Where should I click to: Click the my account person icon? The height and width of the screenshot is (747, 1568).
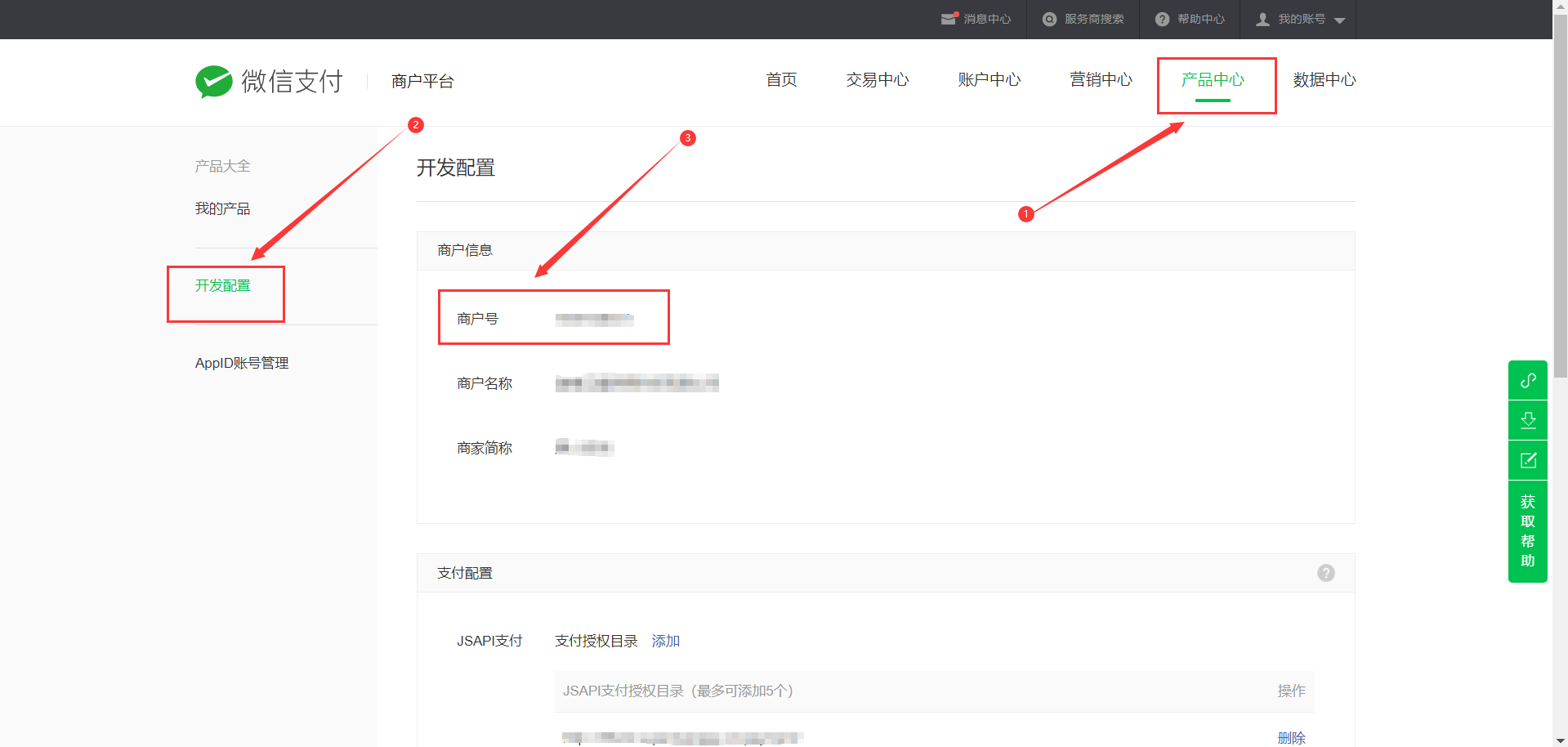(x=1263, y=20)
